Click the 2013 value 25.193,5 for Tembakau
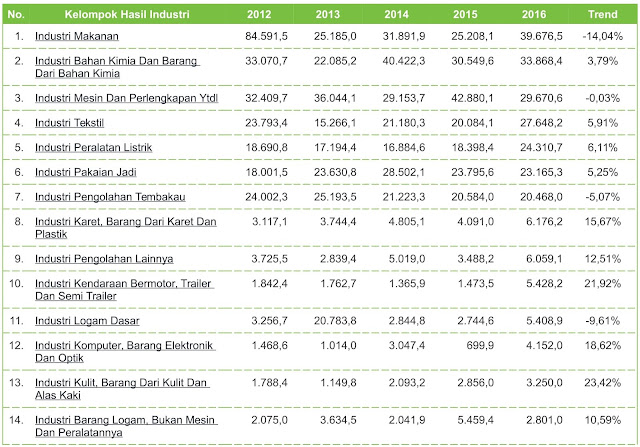Viewport: 640px width, 447px height. click(335, 197)
